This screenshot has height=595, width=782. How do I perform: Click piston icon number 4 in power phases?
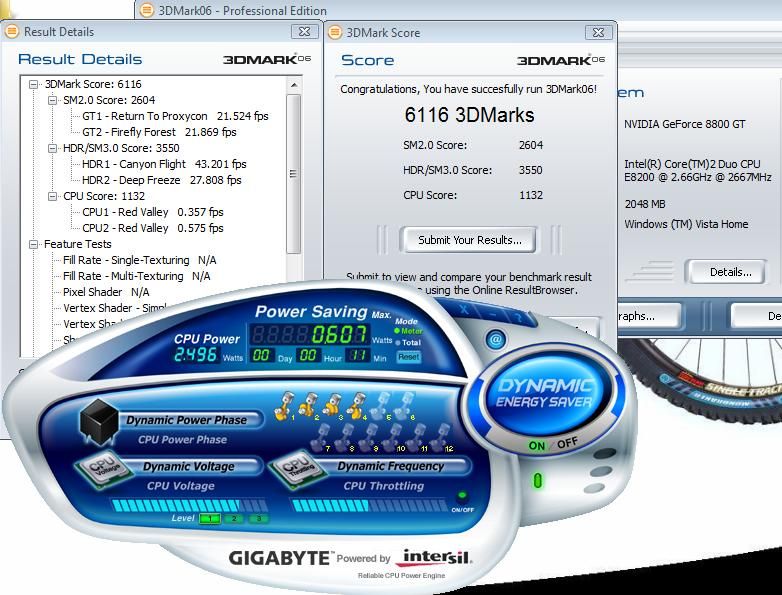pyautogui.click(x=357, y=404)
